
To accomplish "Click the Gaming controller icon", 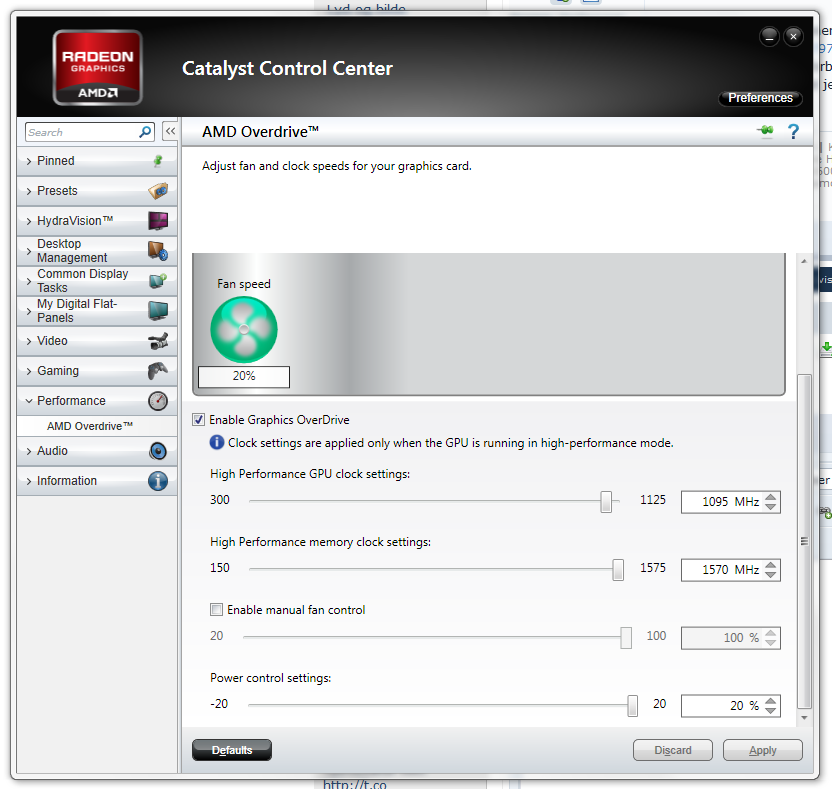I will pyautogui.click(x=158, y=371).
